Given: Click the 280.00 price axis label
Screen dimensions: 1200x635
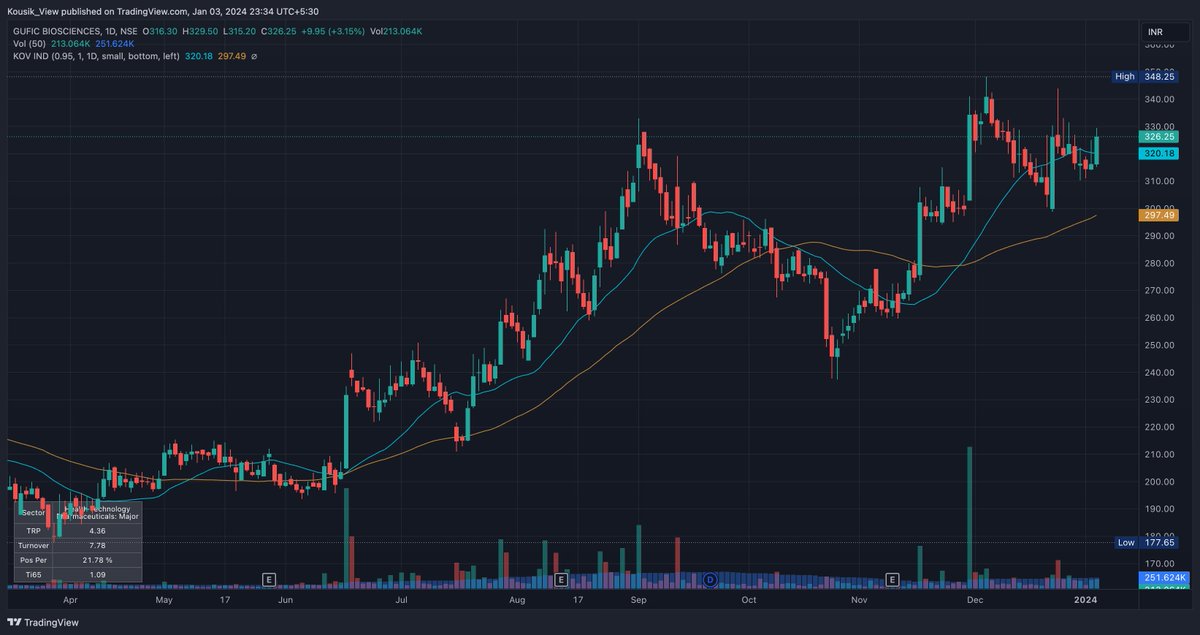Looking at the screenshot, I should click(x=1158, y=263).
